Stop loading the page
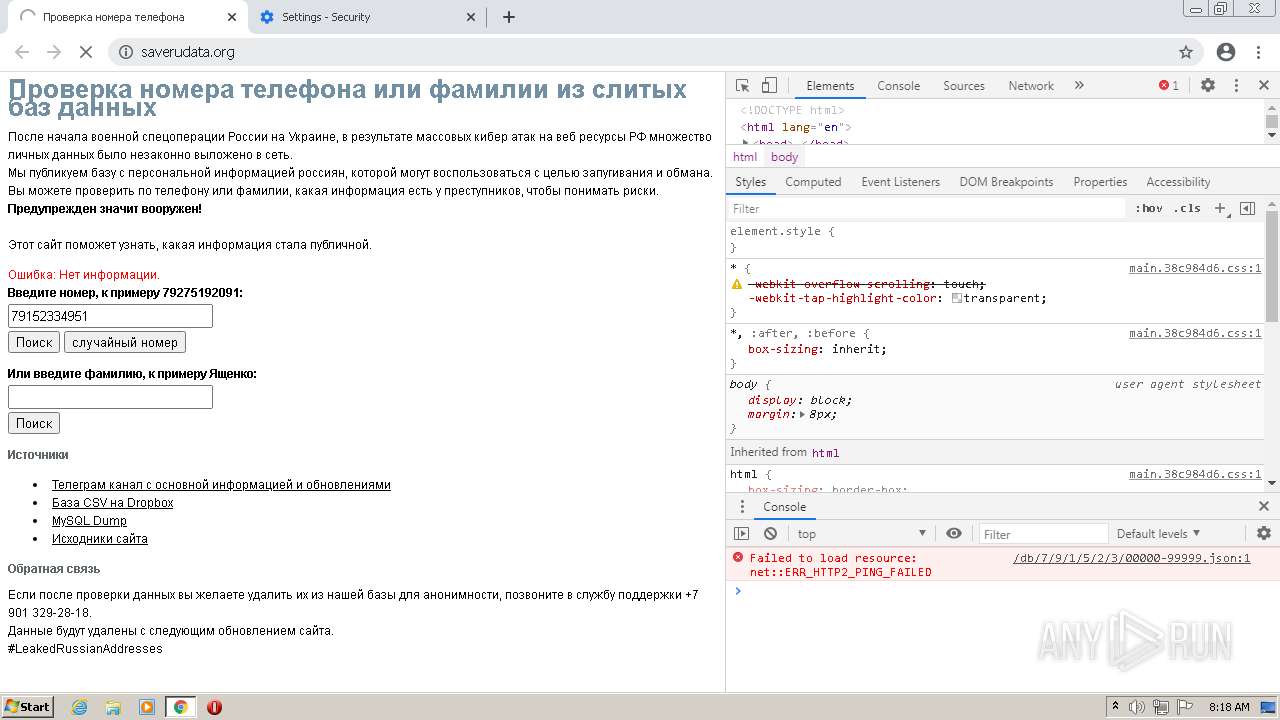Image resolution: width=1280 pixels, height=720 pixels. (x=86, y=52)
